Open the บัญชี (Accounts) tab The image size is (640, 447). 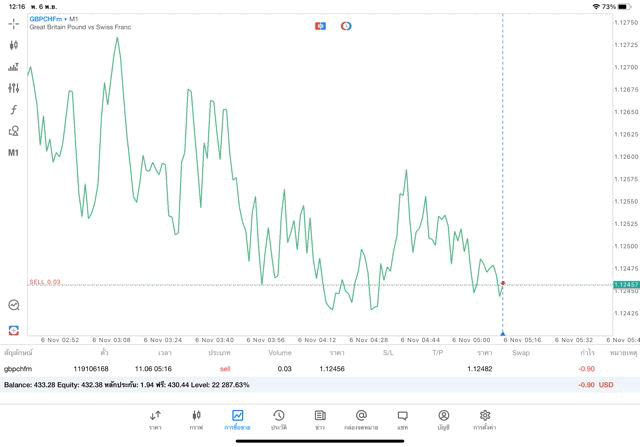[443, 419]
